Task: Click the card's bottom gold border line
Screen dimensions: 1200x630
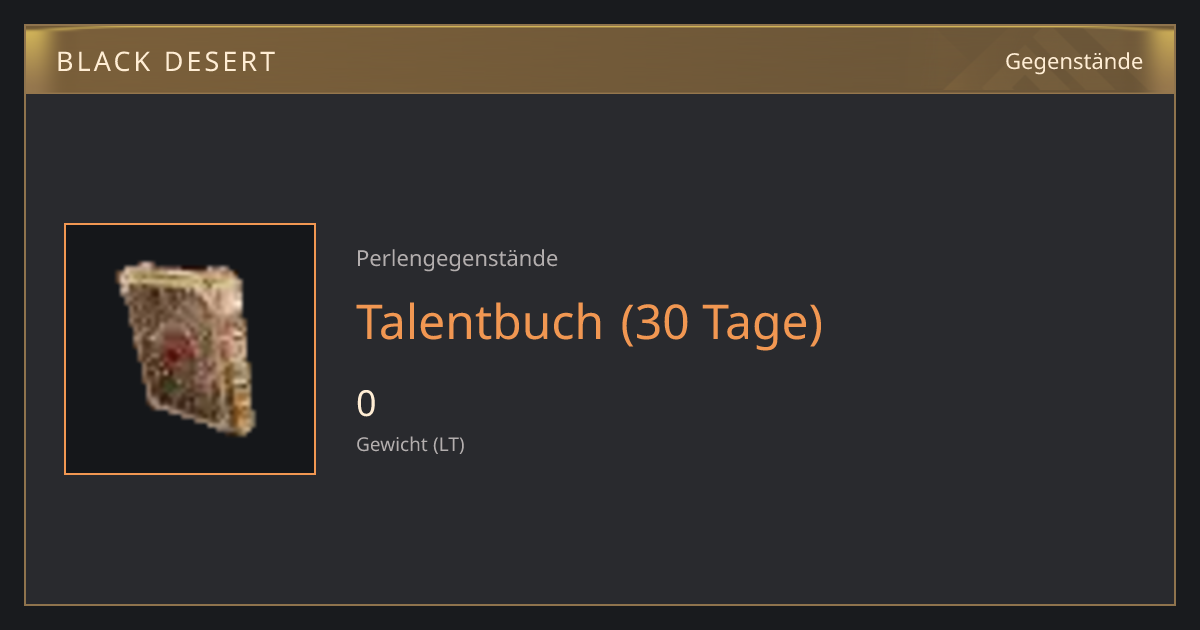Action: click(x=600, y=604)
